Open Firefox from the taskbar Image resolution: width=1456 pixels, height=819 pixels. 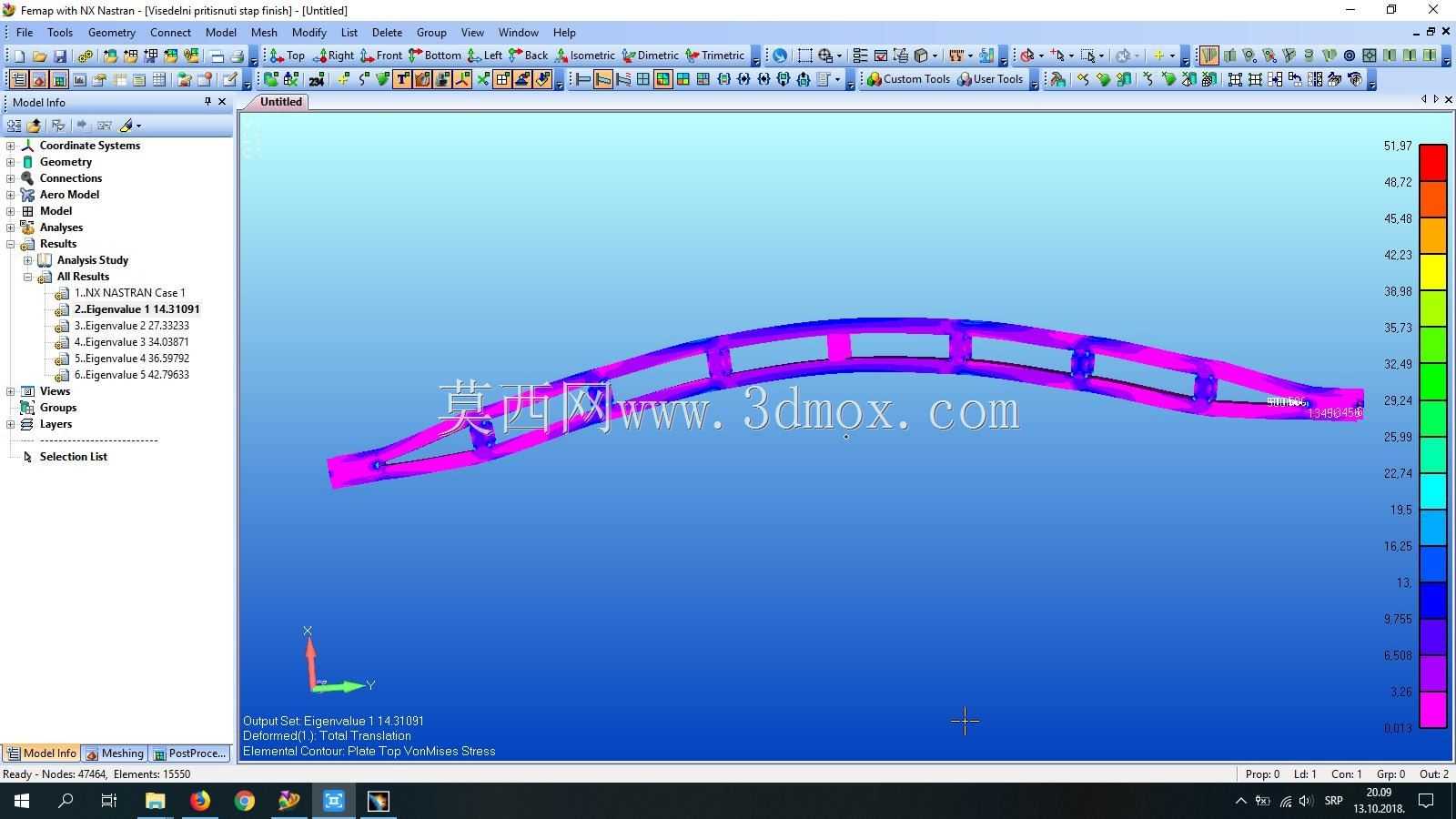(199, 801)
